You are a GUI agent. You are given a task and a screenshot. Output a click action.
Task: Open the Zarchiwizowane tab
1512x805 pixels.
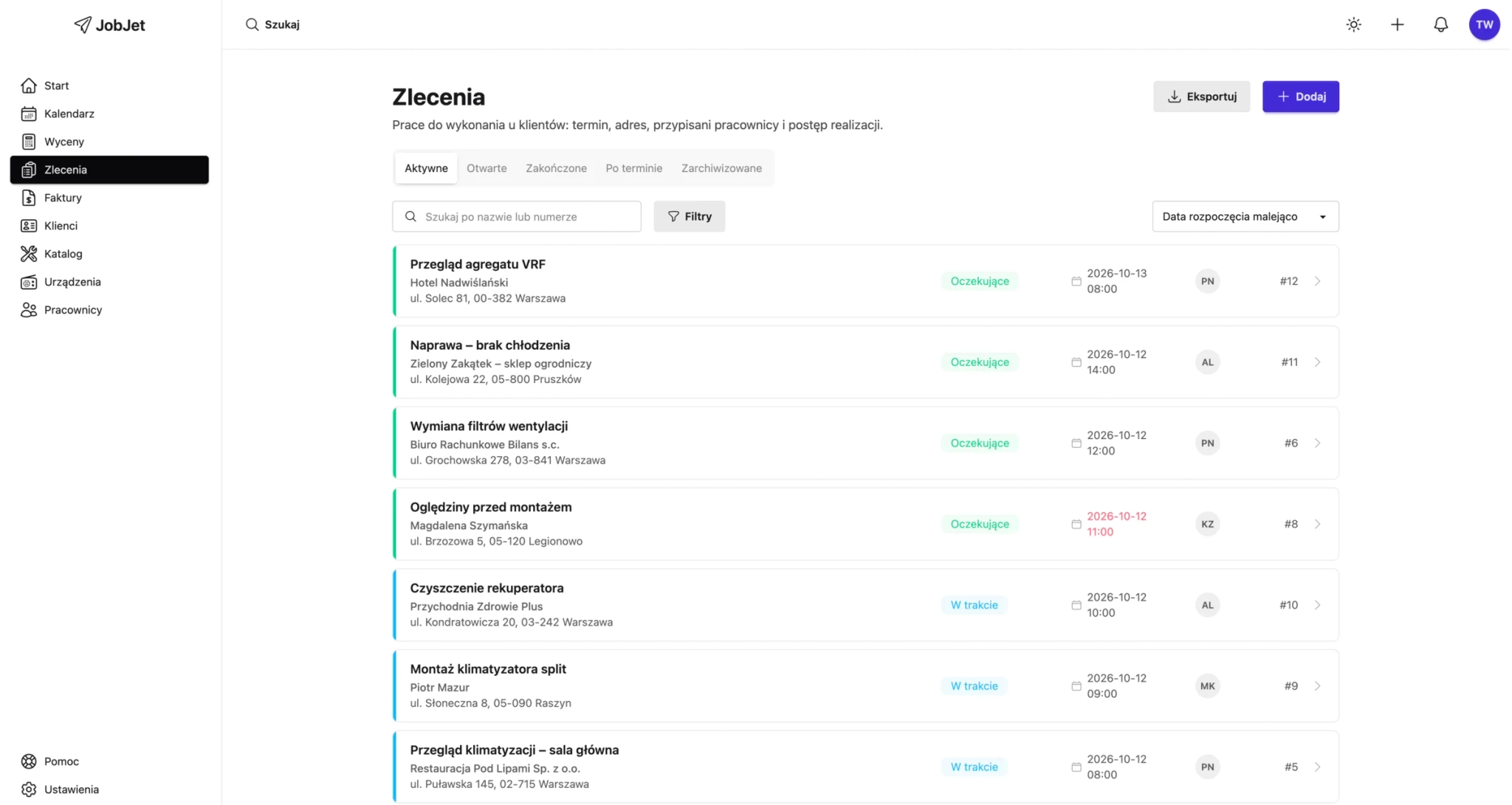[x=721, y=168]
